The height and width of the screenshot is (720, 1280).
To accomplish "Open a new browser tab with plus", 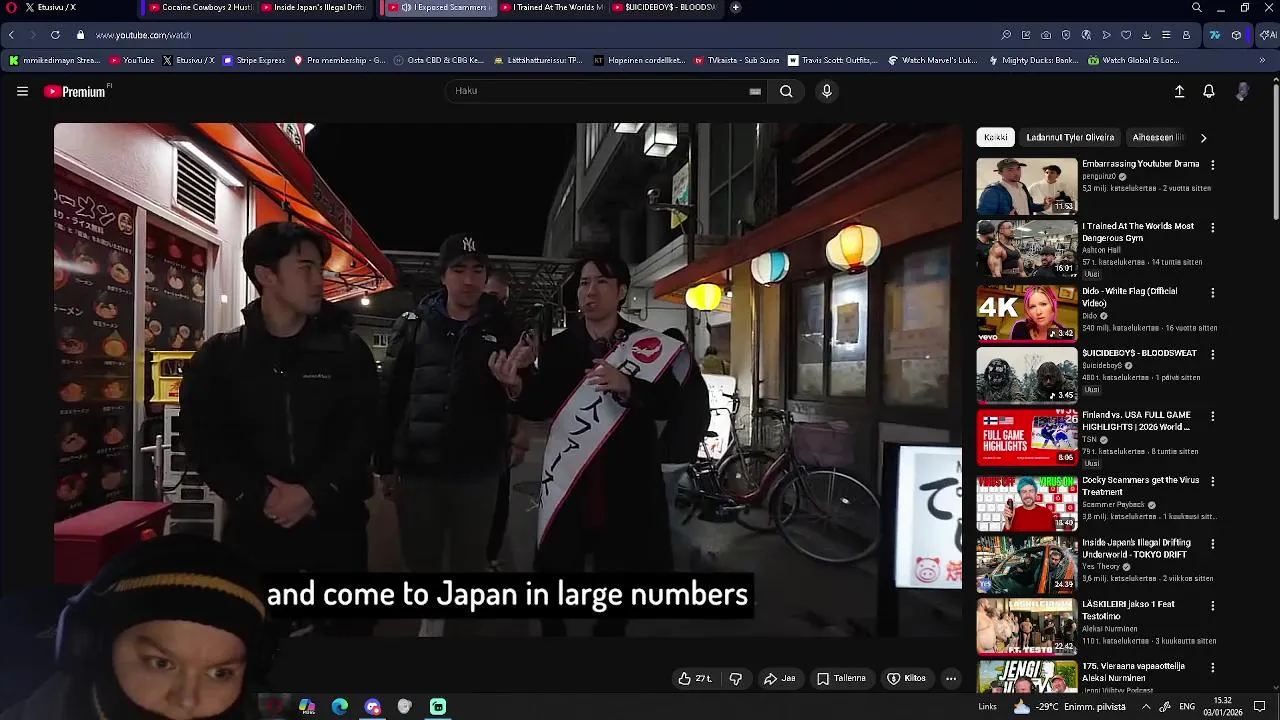I will coord(735,7).
